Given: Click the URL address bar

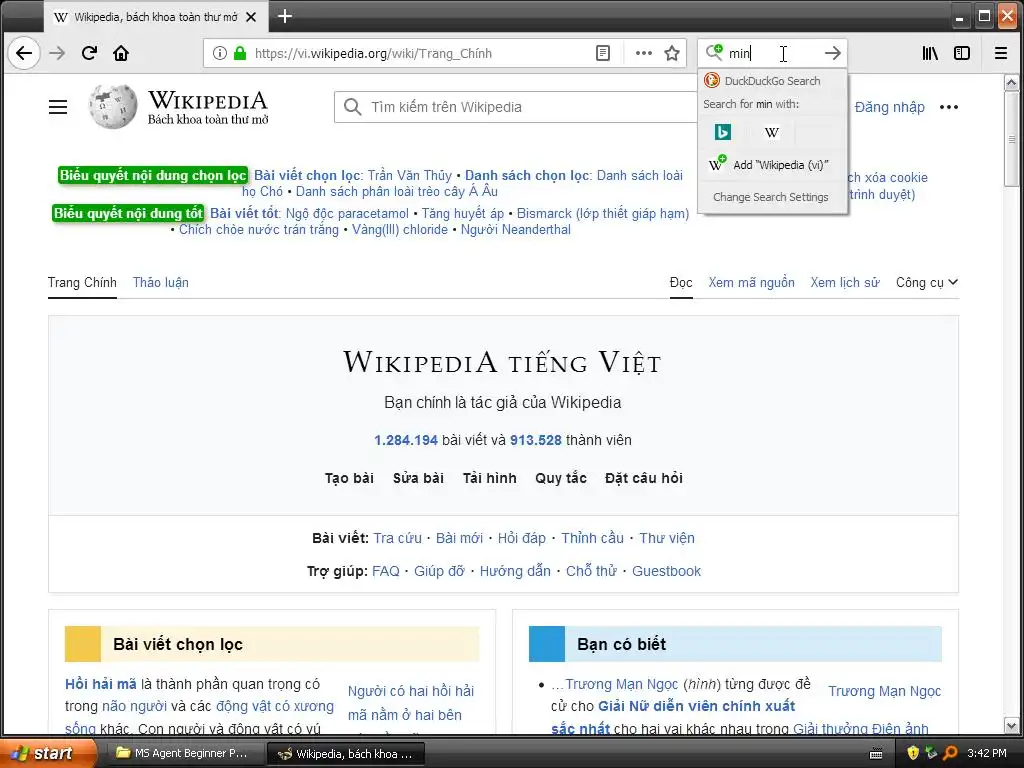Looking at the screenshot, I should coord(421,53).
